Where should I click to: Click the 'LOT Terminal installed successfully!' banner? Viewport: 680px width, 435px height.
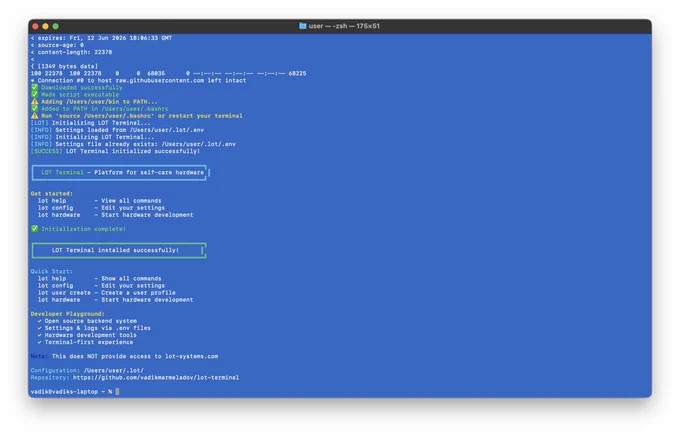[119, 250]
